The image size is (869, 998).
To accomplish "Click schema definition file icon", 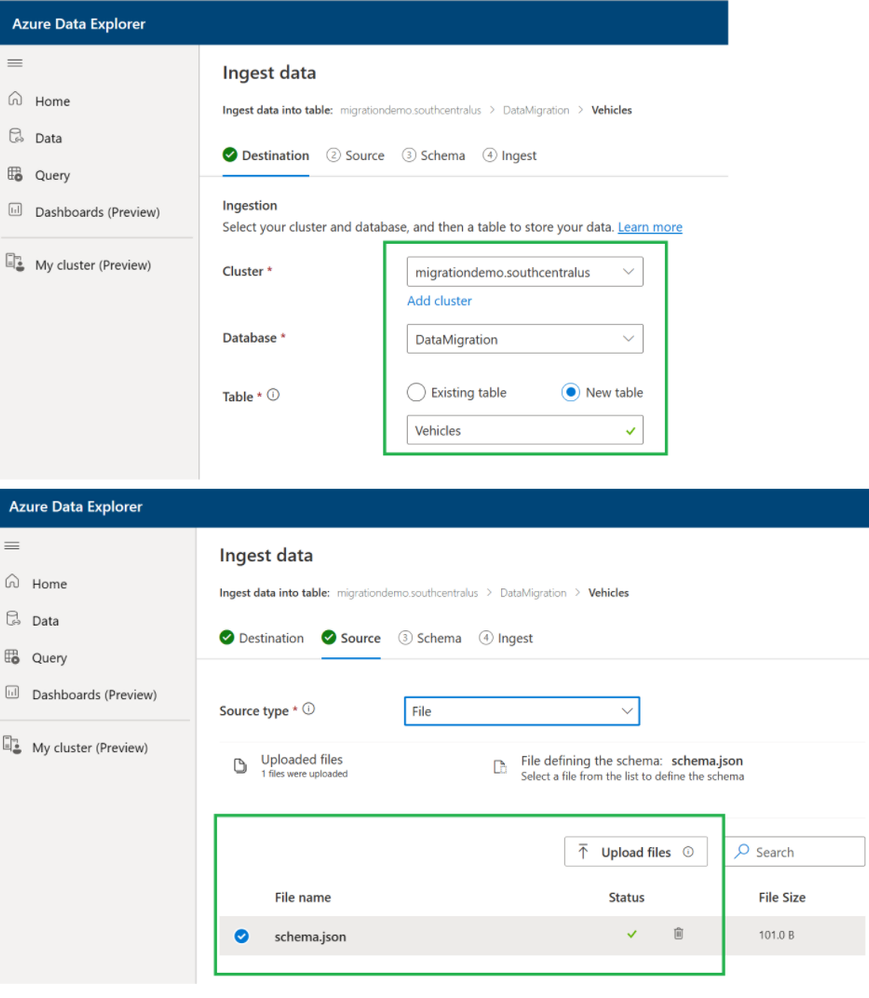I will point(500,766).
